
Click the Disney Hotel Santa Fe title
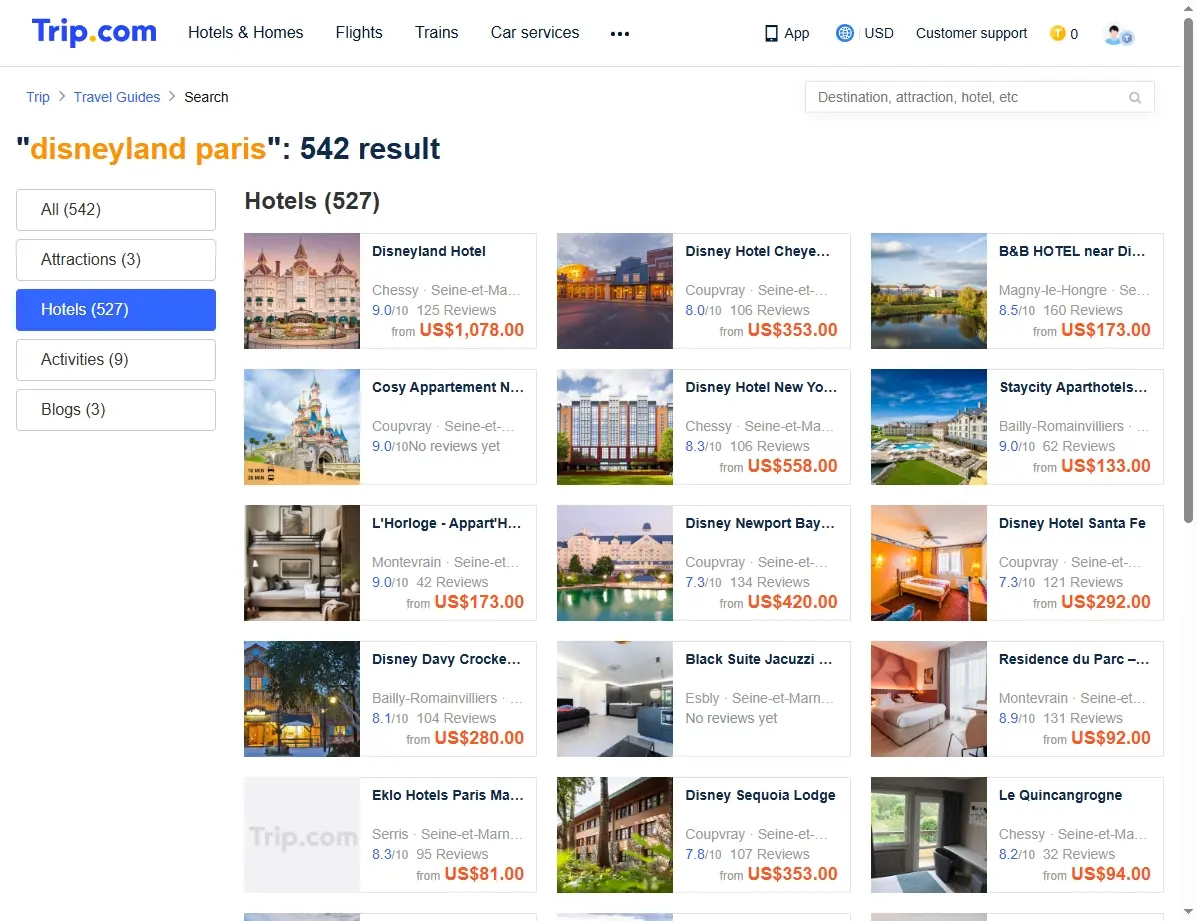[1072, 523]
